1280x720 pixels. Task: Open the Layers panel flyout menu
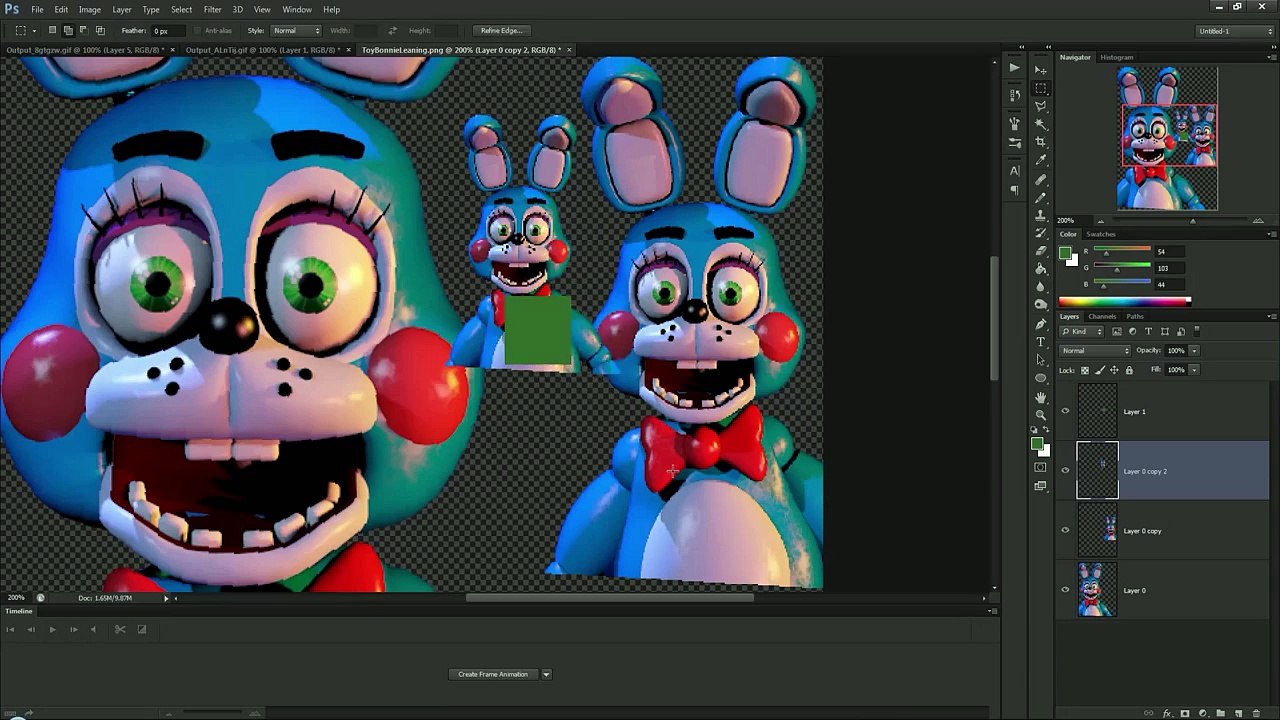coord(1271,317)
